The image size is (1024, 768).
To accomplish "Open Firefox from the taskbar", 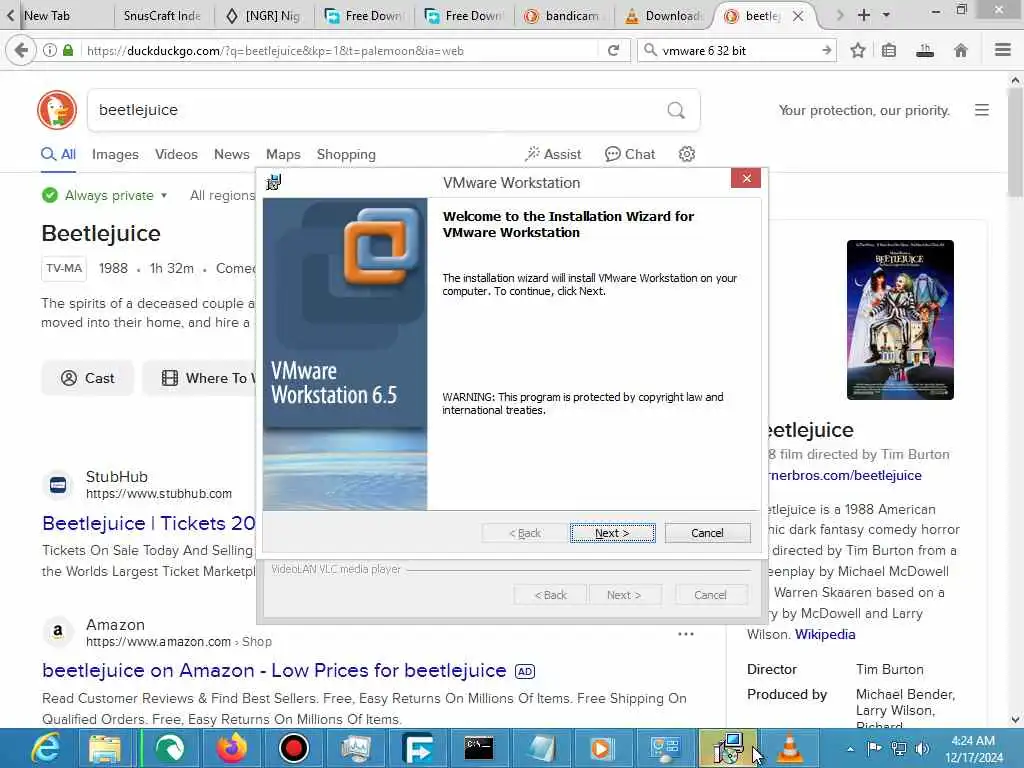I will 232,748.
